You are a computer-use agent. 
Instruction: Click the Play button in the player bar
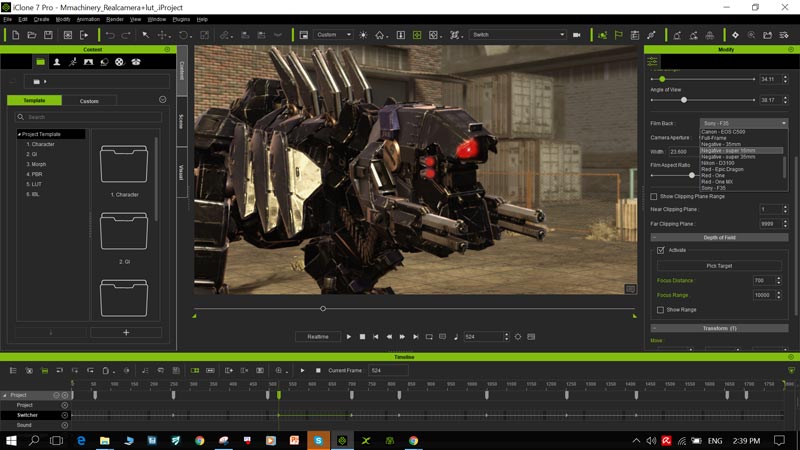tap(348, 337)
